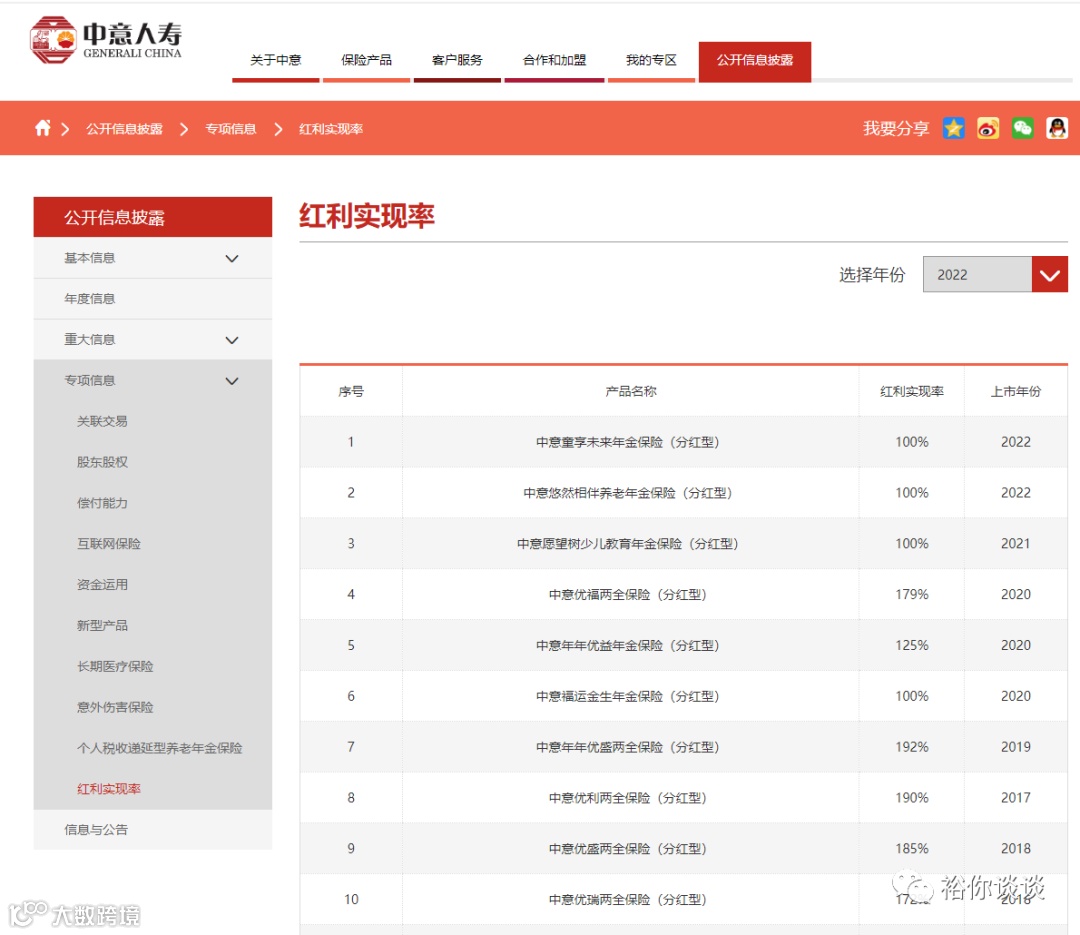Click the 序号 column header

[x=351, y=391]
